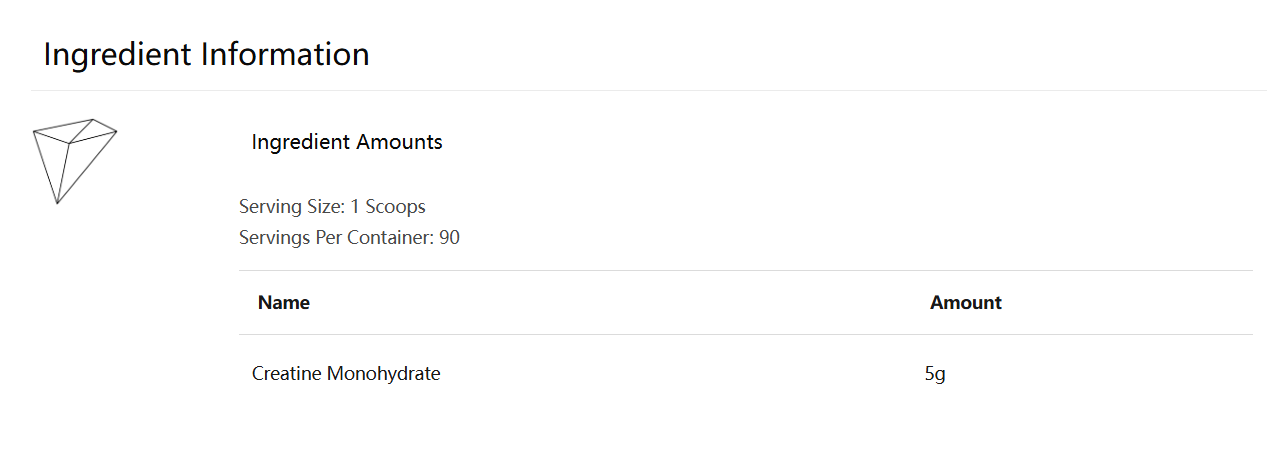Click the 'Servings Per Container' label
1267x472 pixels.
click(x=336, y=238)
